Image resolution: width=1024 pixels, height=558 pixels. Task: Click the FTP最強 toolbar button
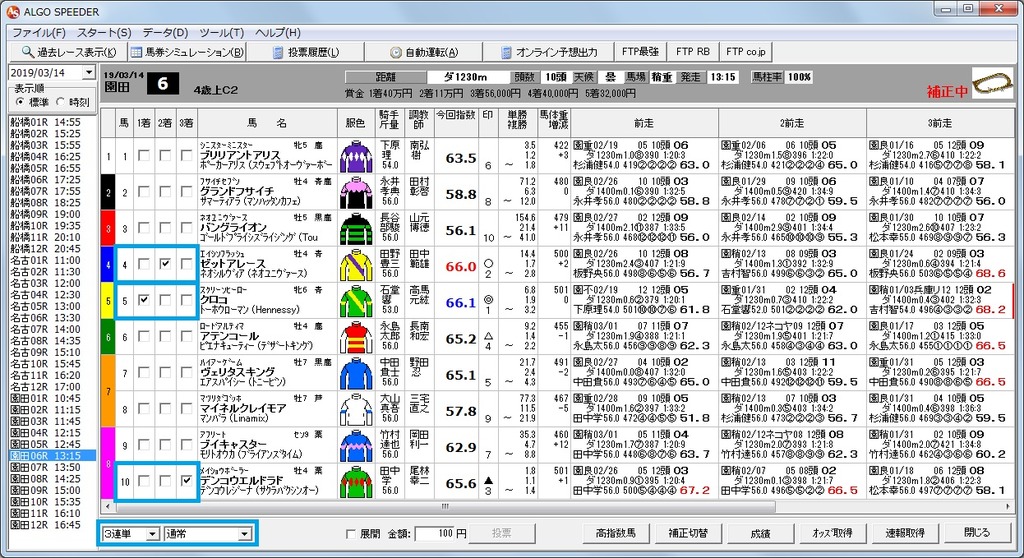[x=640, y=51]
